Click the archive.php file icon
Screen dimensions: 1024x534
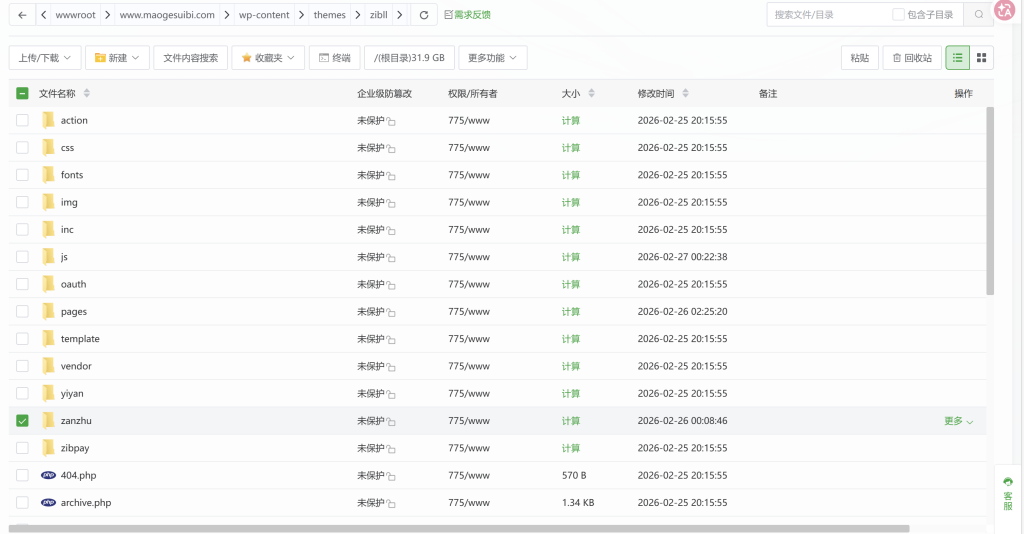pos(48,503)
